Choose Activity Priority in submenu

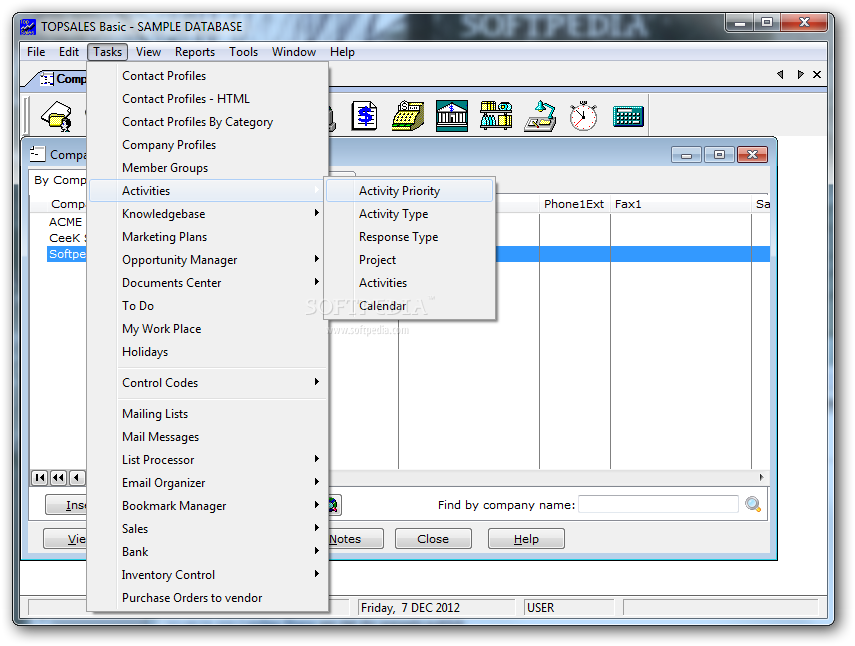point(410,191)
